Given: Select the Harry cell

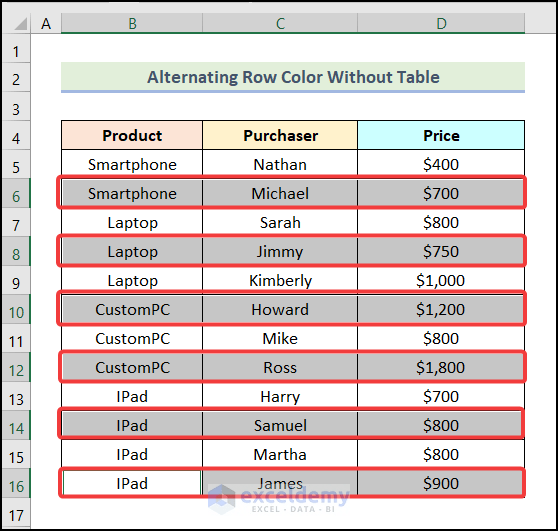Looking at the screenshot, I should pos(280,396).
